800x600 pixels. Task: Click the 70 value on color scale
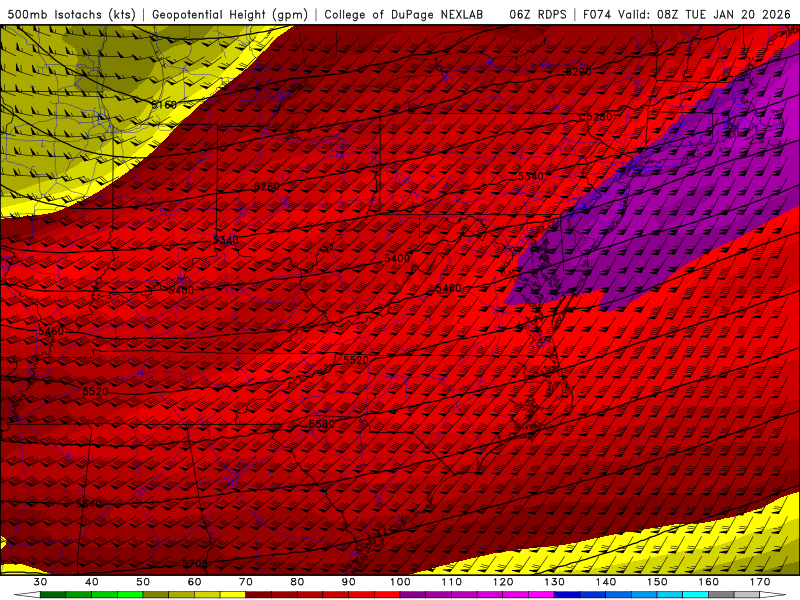(x=246, y=582)
